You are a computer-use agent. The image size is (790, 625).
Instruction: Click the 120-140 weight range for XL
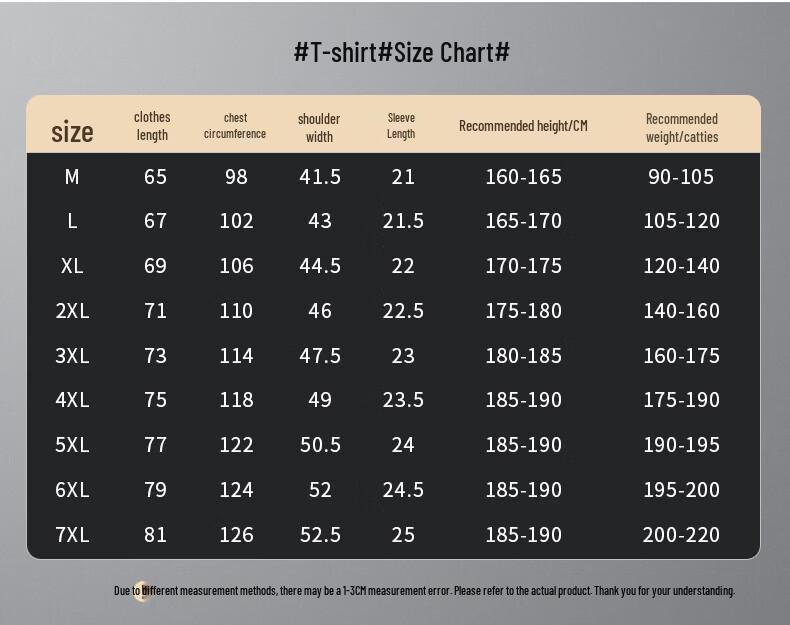point(681,266)
